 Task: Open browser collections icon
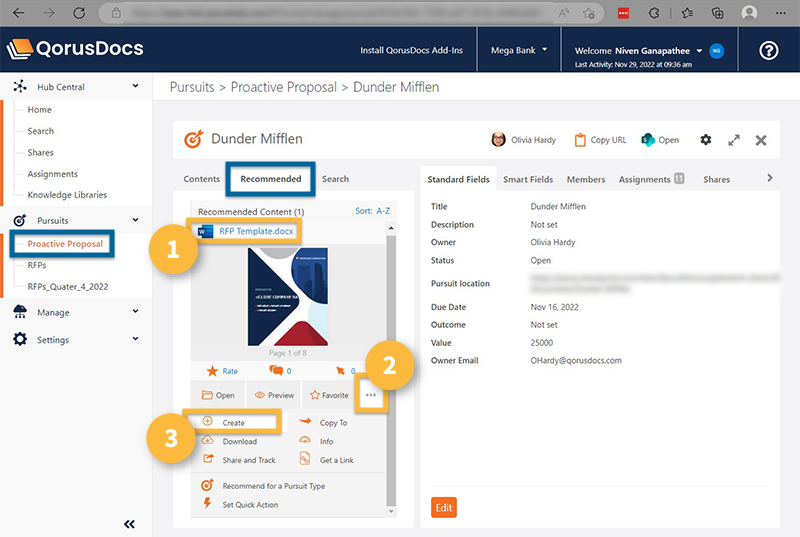[x=717, y=13]
